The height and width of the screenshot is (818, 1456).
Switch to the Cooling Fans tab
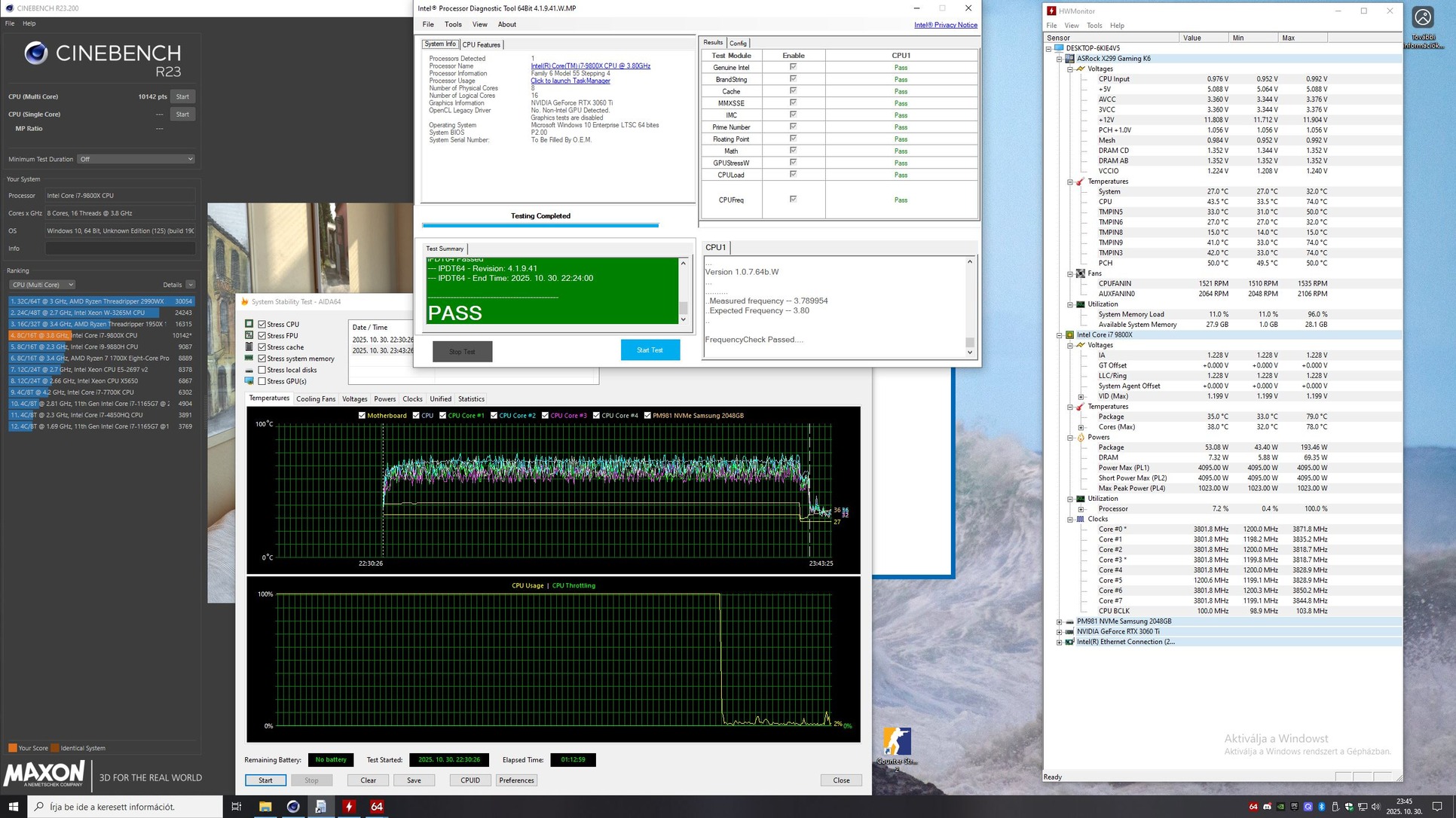click(315, 399)
